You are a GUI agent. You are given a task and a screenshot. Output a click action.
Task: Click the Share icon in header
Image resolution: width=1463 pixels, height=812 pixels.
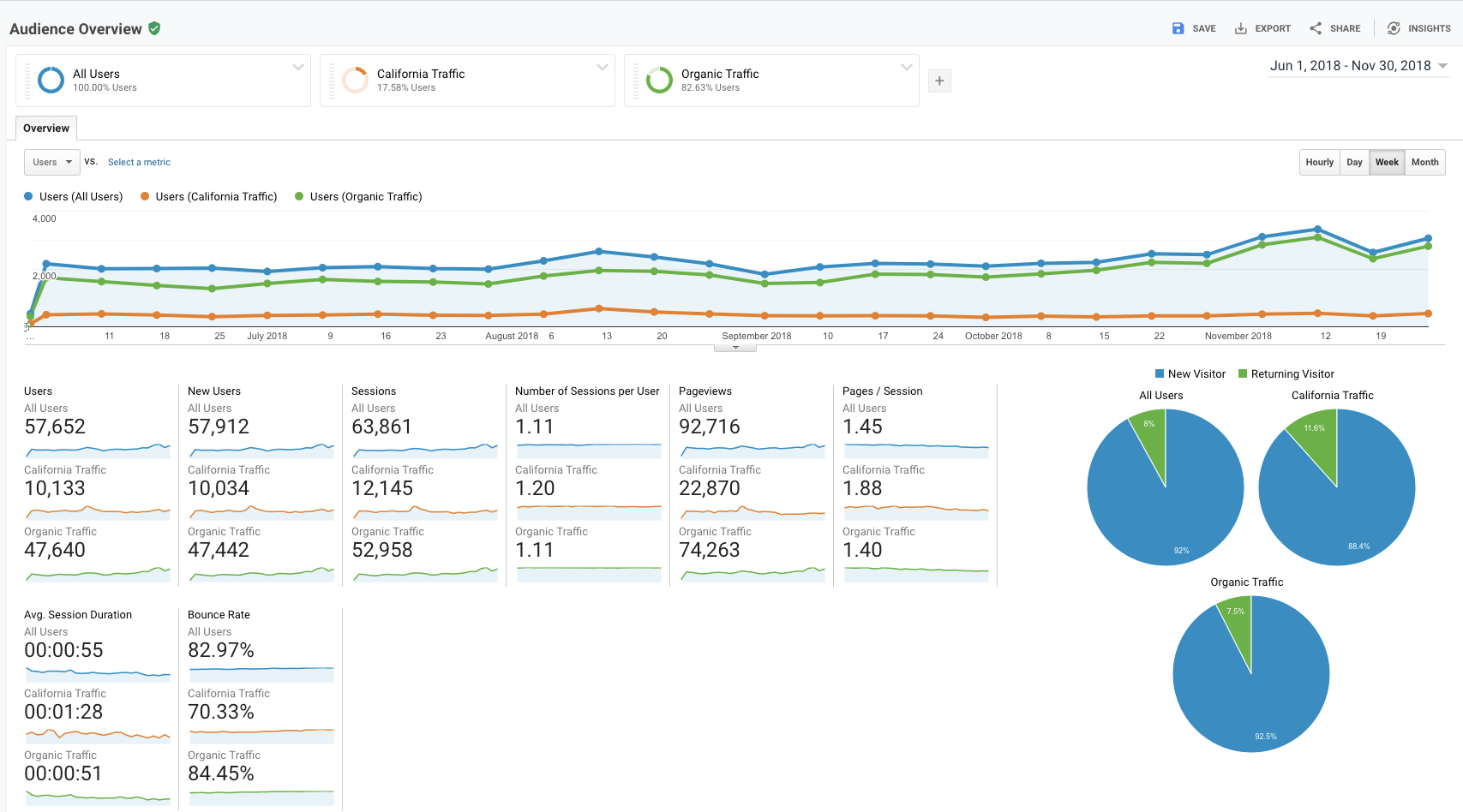[1316, 28]
